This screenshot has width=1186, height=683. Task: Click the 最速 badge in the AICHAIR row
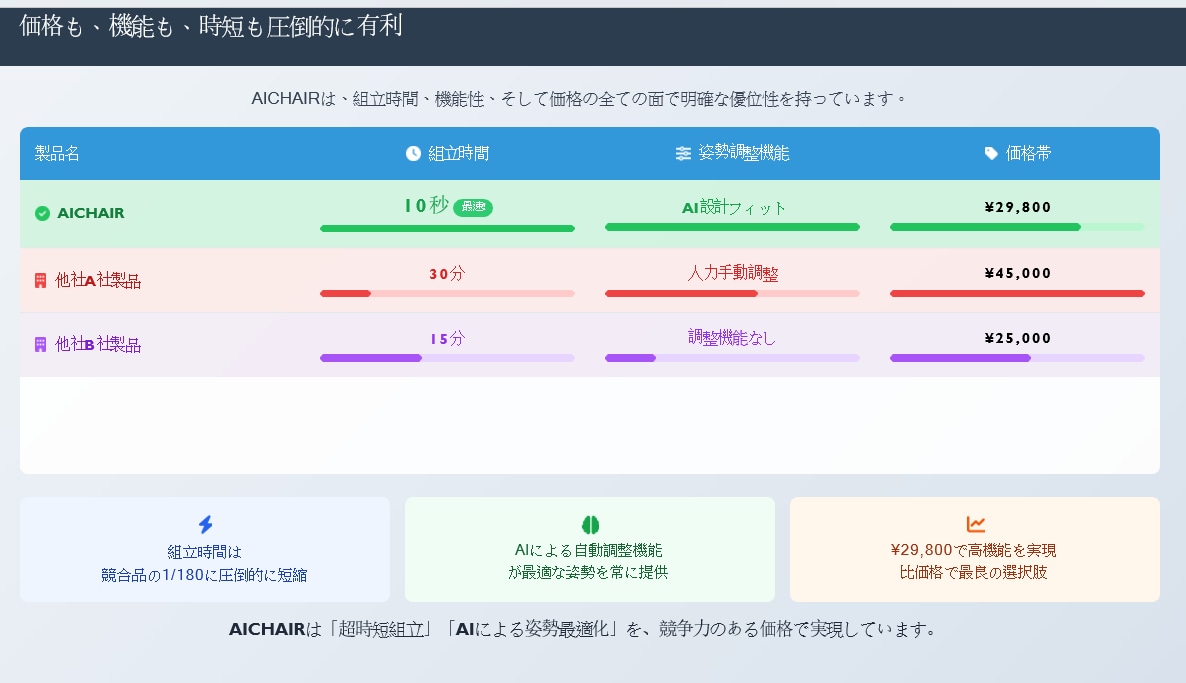[473, 207]
